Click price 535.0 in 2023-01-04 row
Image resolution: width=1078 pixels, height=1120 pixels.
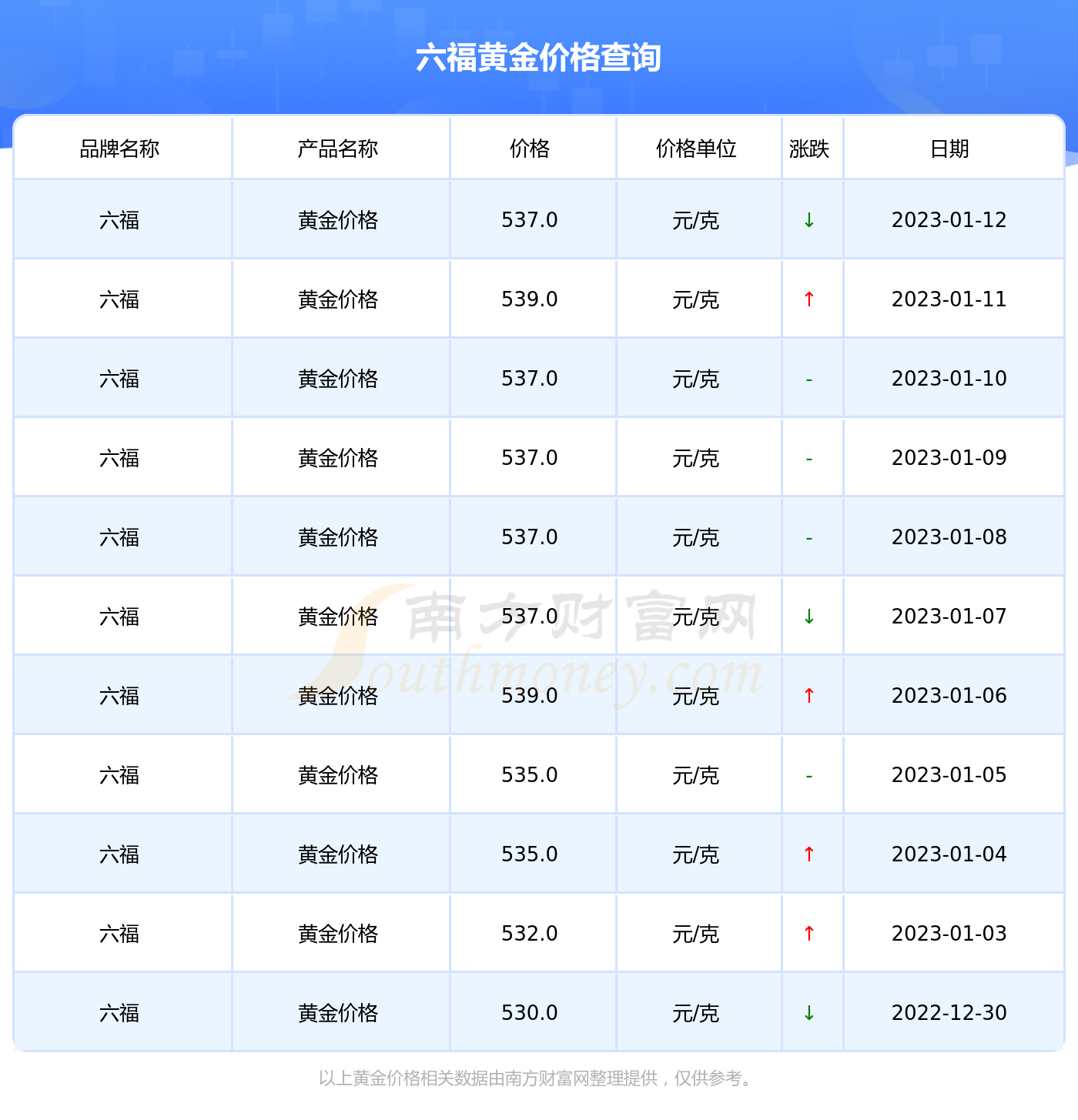click(x=530, y=854)
